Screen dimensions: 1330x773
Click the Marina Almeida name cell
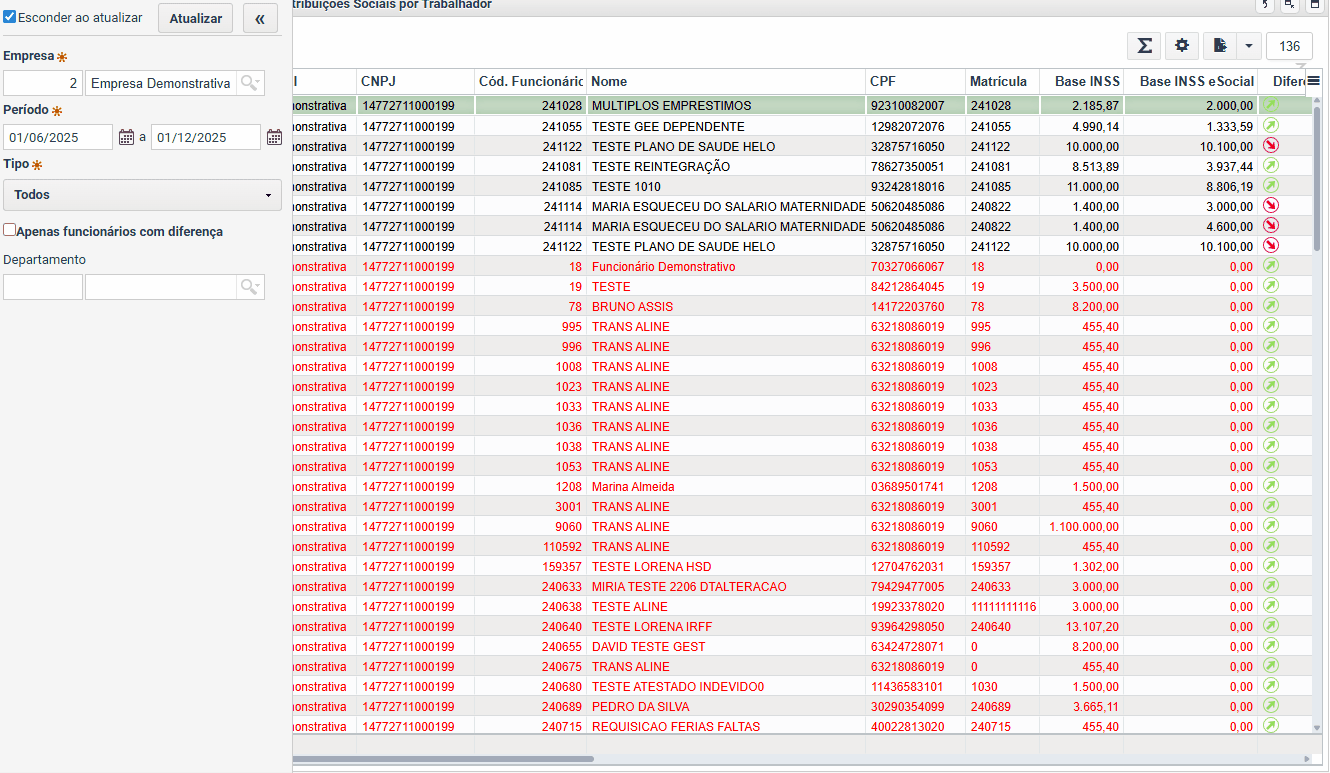click(726, 486)
